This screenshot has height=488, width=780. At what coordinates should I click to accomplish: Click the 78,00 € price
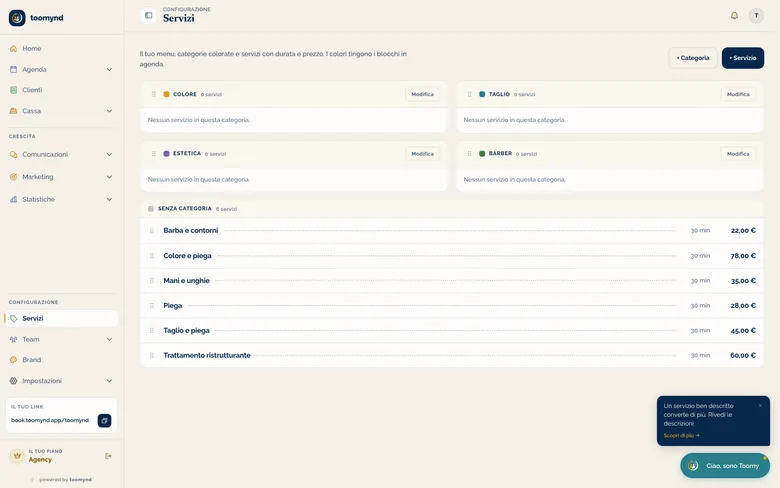[x=743, y=256]
